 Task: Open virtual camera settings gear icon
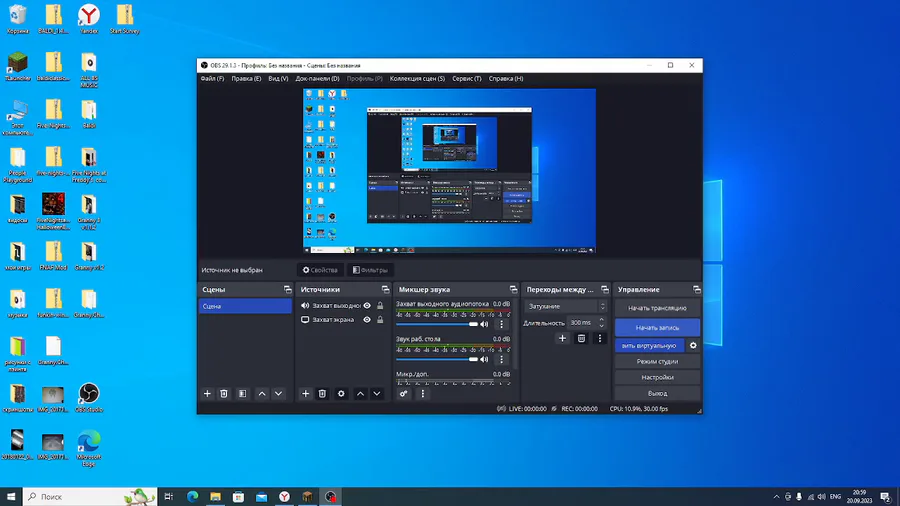(693, 345)
